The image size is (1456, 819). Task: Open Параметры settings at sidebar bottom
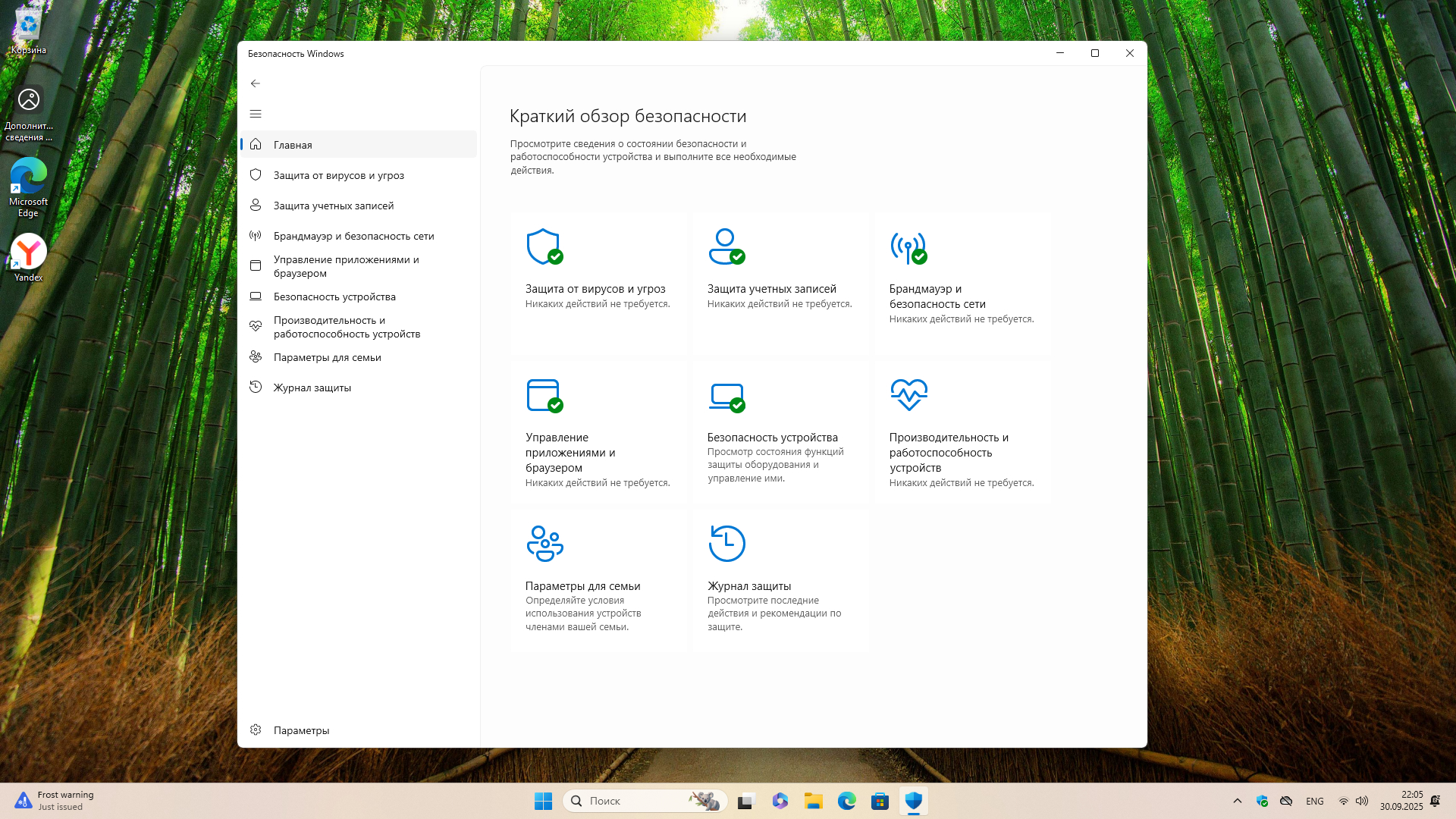click(301, 730)
